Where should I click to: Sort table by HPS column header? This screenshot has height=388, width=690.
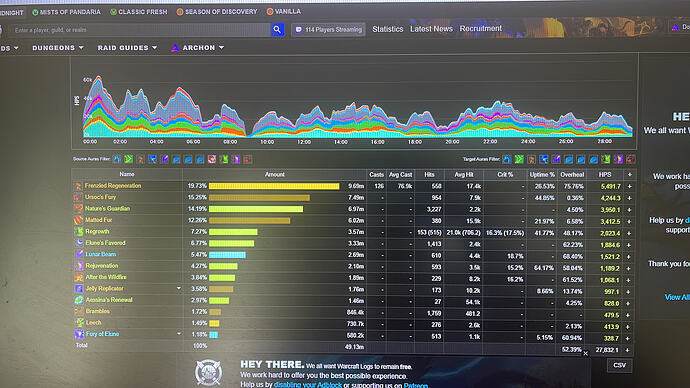point(605,175)
